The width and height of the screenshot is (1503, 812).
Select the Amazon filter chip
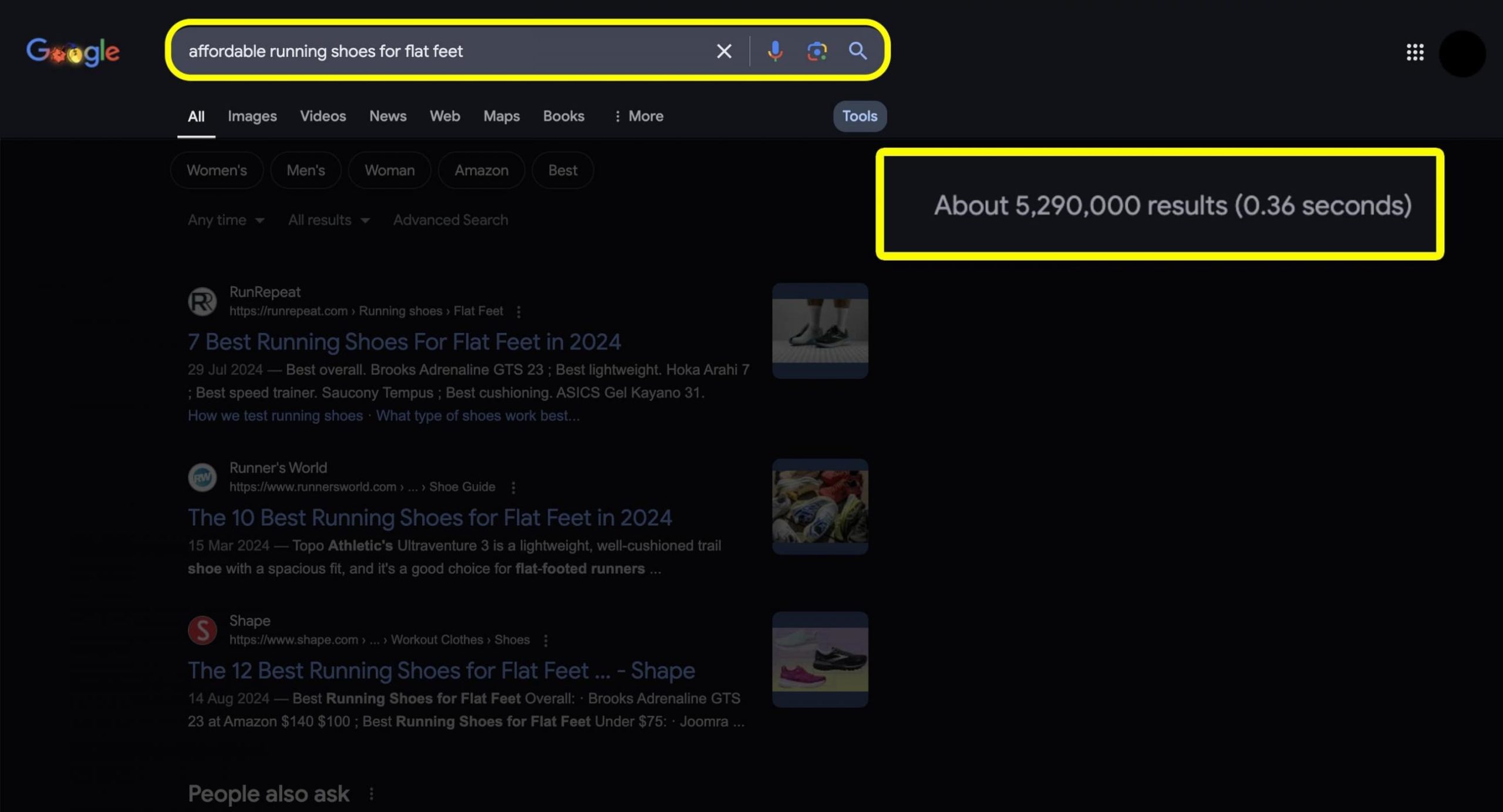pos(481,170)
